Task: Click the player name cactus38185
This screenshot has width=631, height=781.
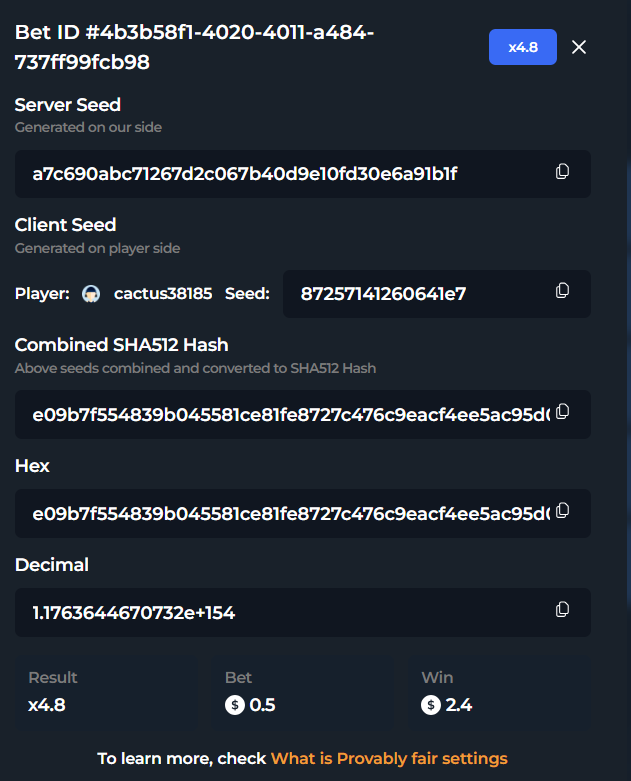Action: point(163,294)
